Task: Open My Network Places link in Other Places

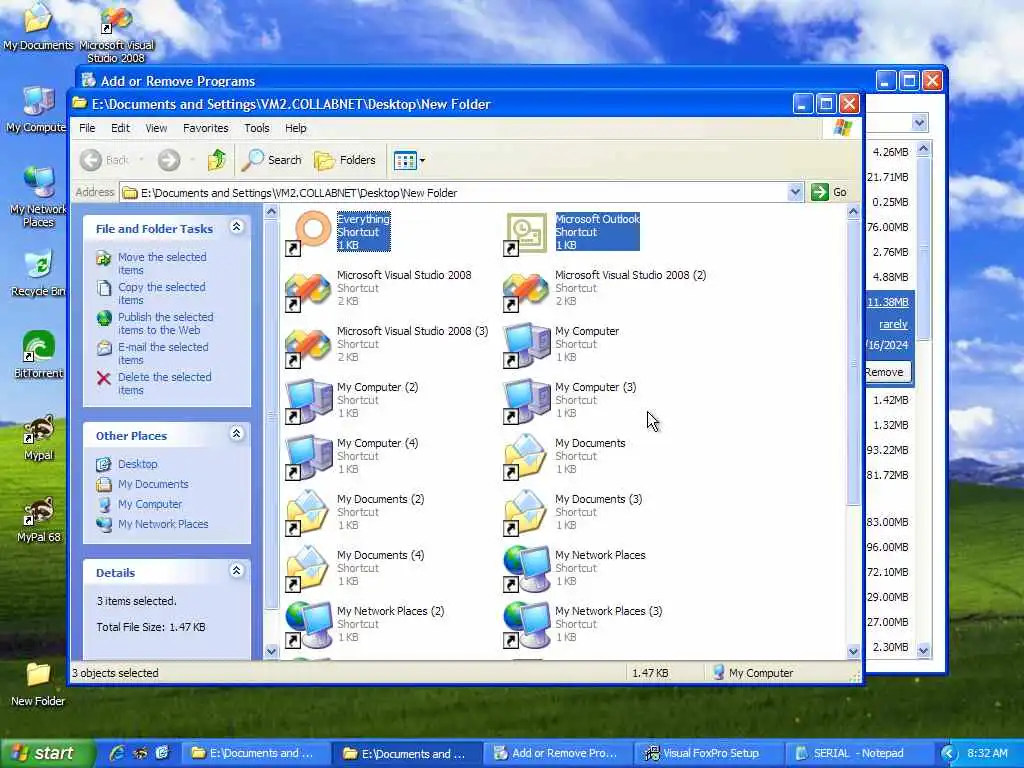Action: 163,524
